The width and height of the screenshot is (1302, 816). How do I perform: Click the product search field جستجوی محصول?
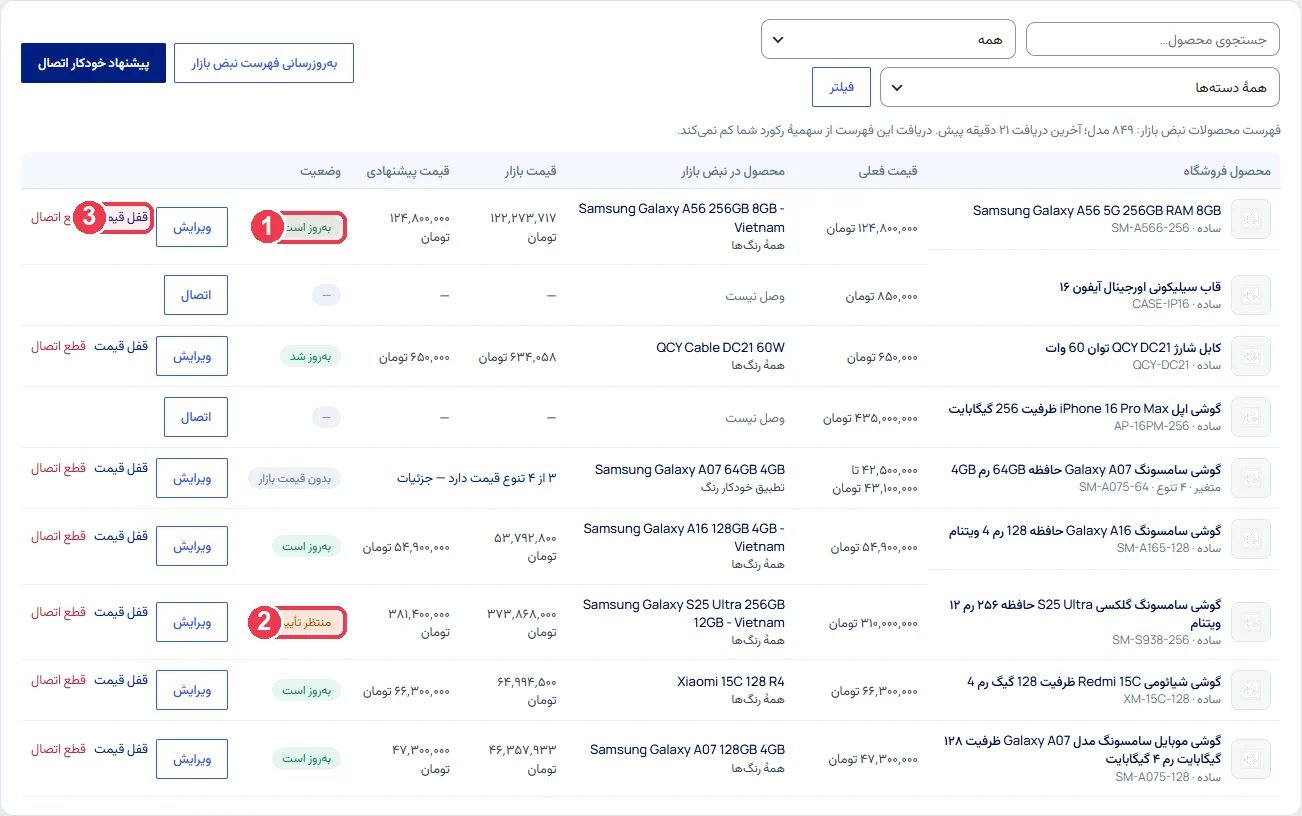tap(1153, 39)
